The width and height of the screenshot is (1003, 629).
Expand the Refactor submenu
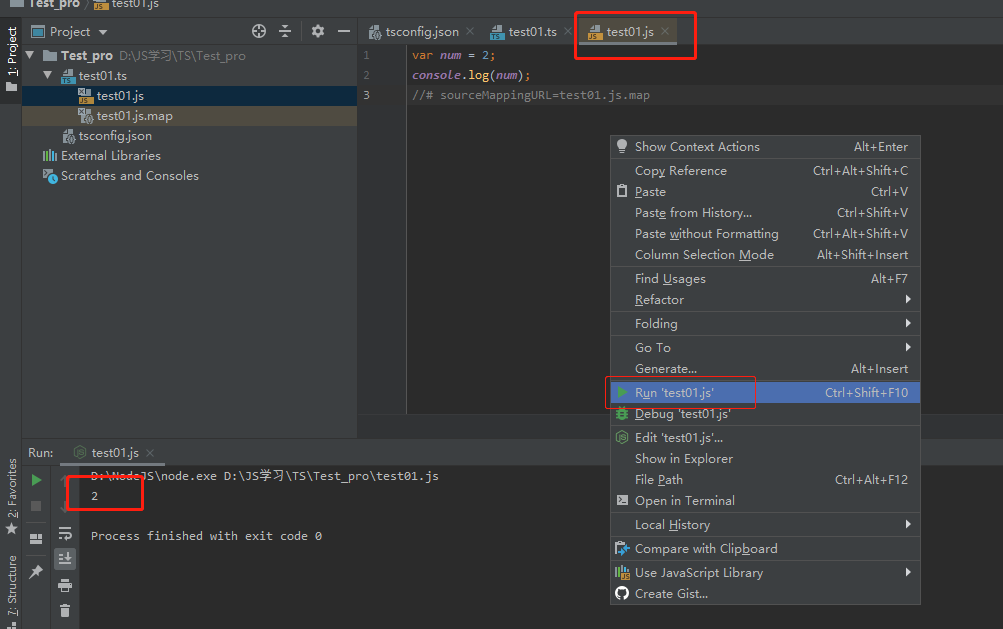click(x=765, y=299)
